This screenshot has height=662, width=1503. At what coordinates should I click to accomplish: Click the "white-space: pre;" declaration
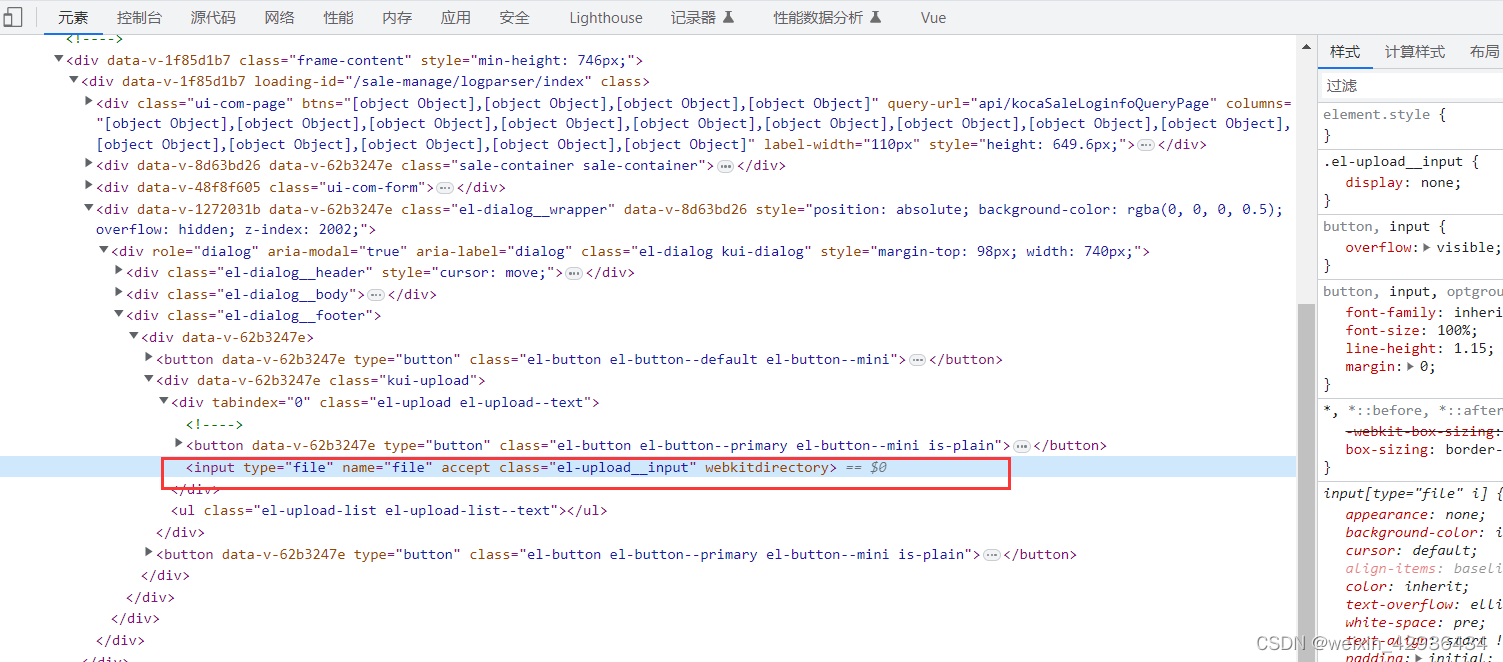click(1415, 623)
